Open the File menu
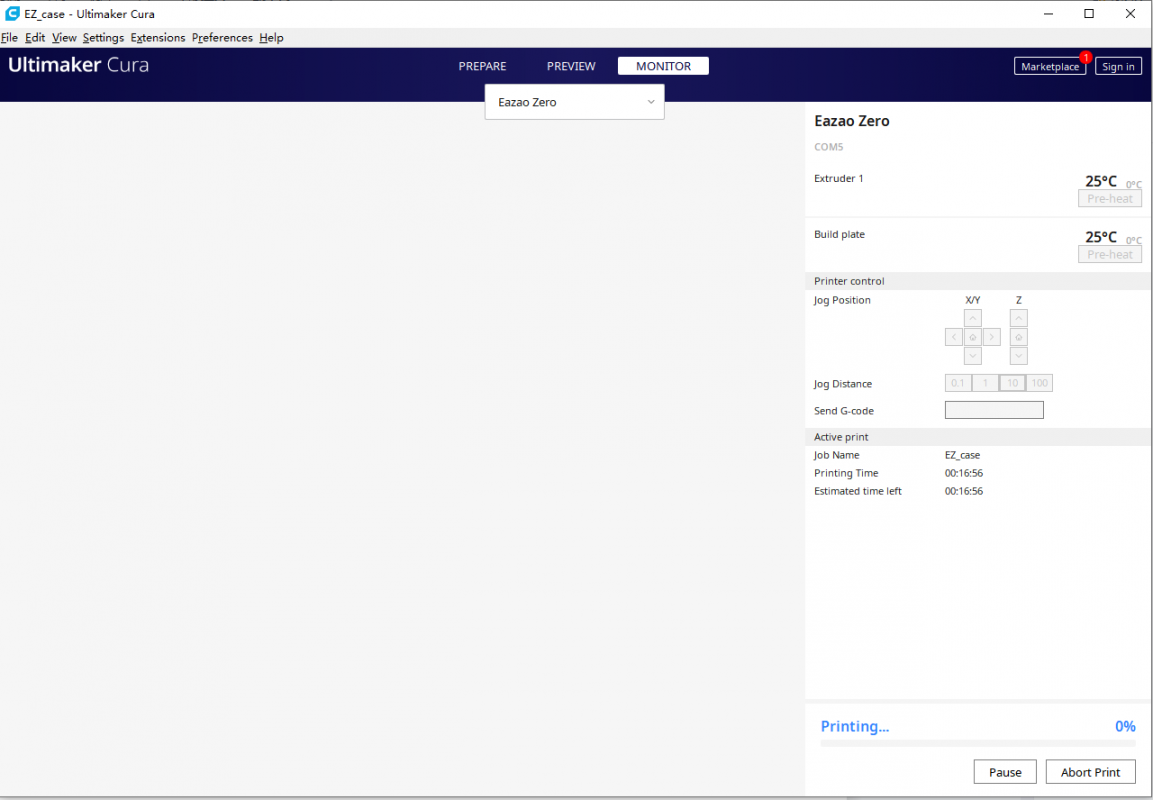Image resolution: width=1153 pixels, height=800 pixels. [10, 38]
